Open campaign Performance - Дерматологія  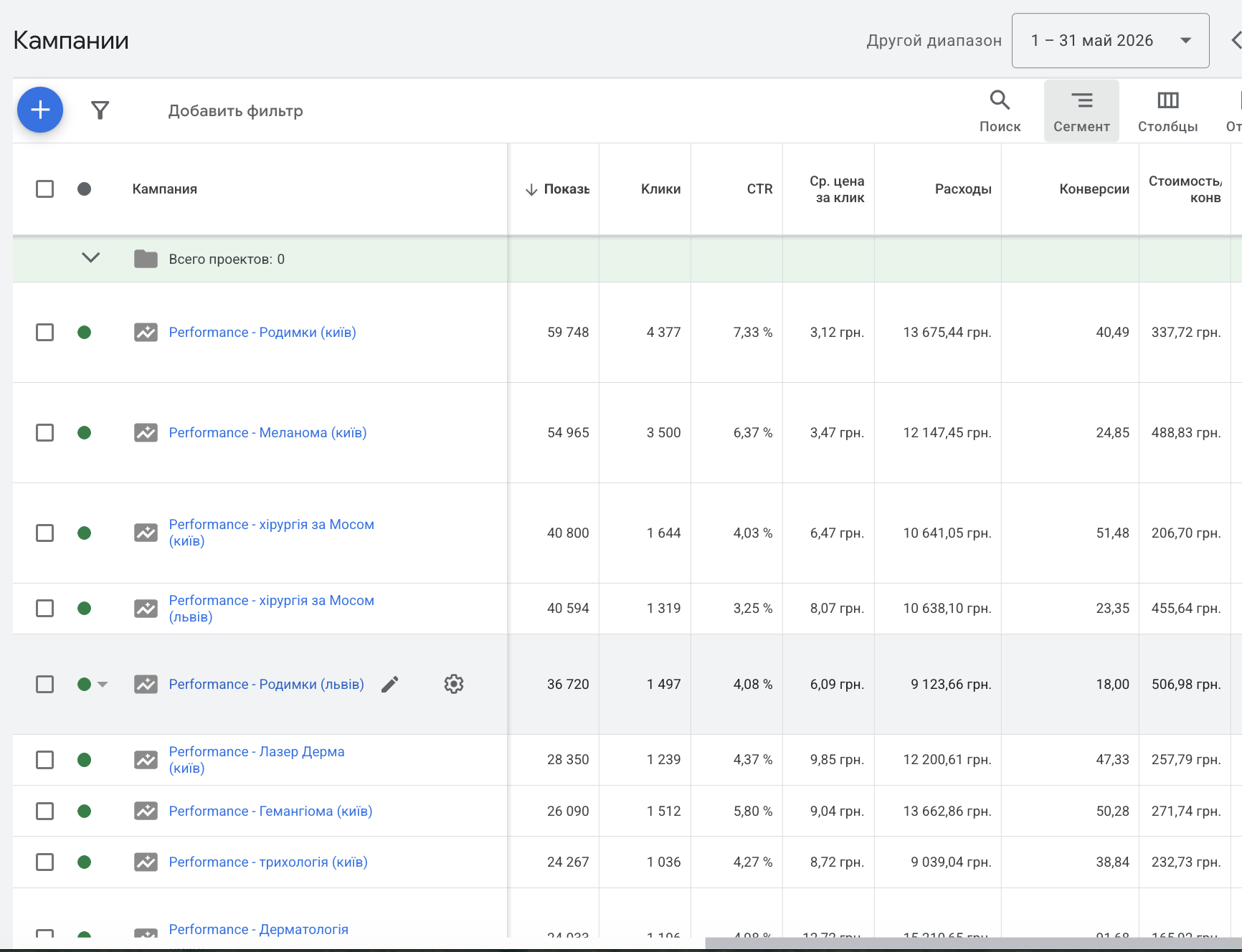pos(258,930)
